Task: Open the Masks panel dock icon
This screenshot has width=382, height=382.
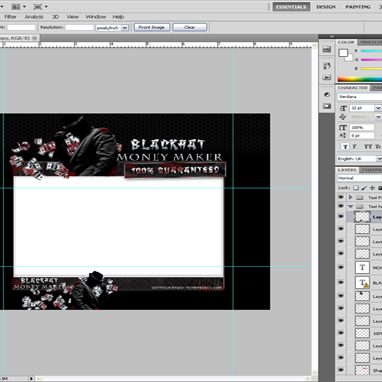Action: pos(327,106)
